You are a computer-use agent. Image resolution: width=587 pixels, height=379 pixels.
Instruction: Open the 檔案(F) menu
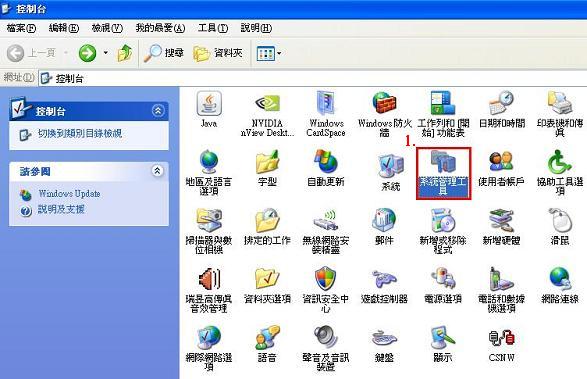(21, 28)
